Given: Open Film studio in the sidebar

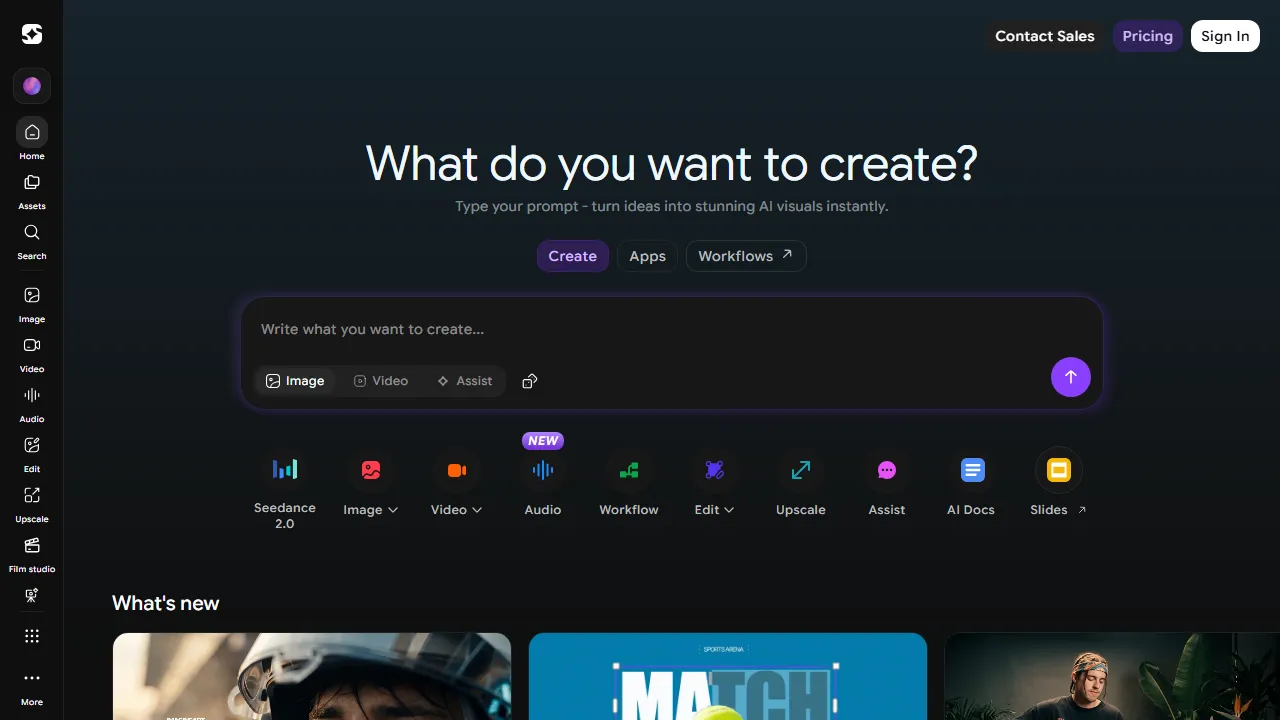Looking at the screenshot, I should (32, 554).
